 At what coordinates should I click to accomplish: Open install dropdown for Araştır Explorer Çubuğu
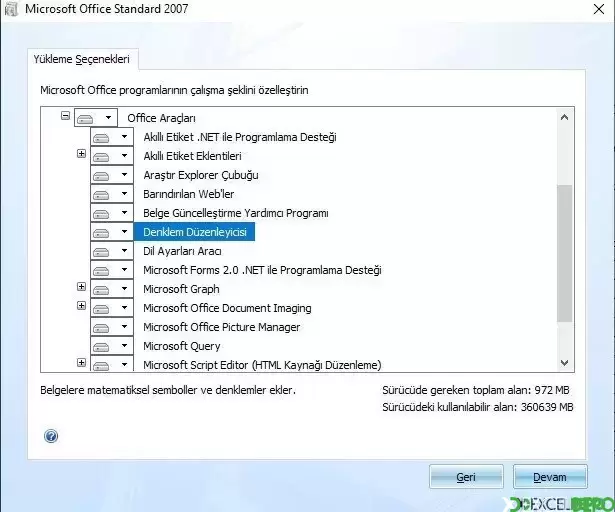pyautogui.click(x=112, y=175)
